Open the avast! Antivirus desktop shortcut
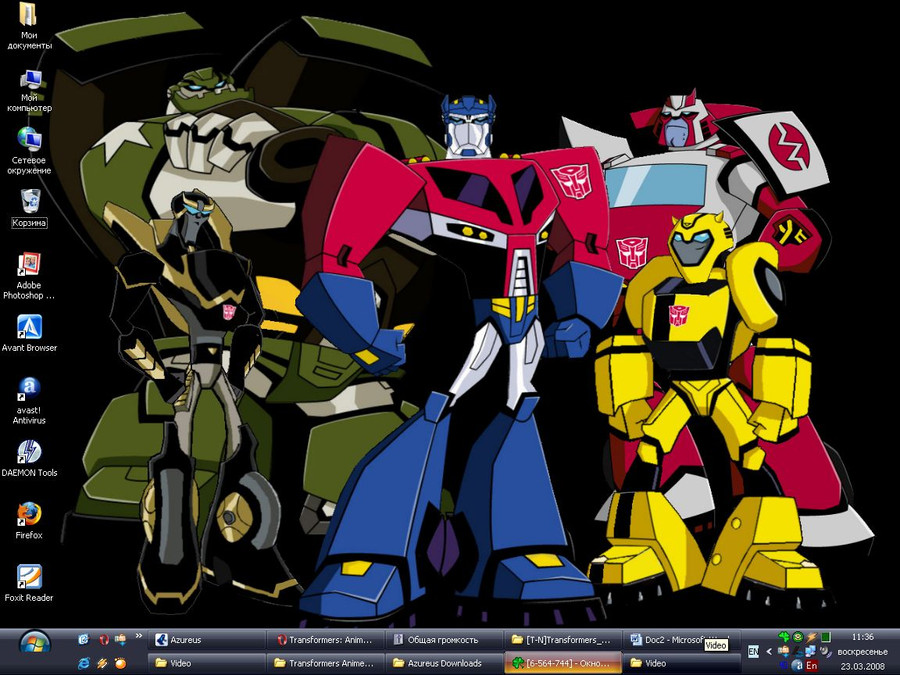The height and width of the screenshot is (675, 900). [29, 401]
